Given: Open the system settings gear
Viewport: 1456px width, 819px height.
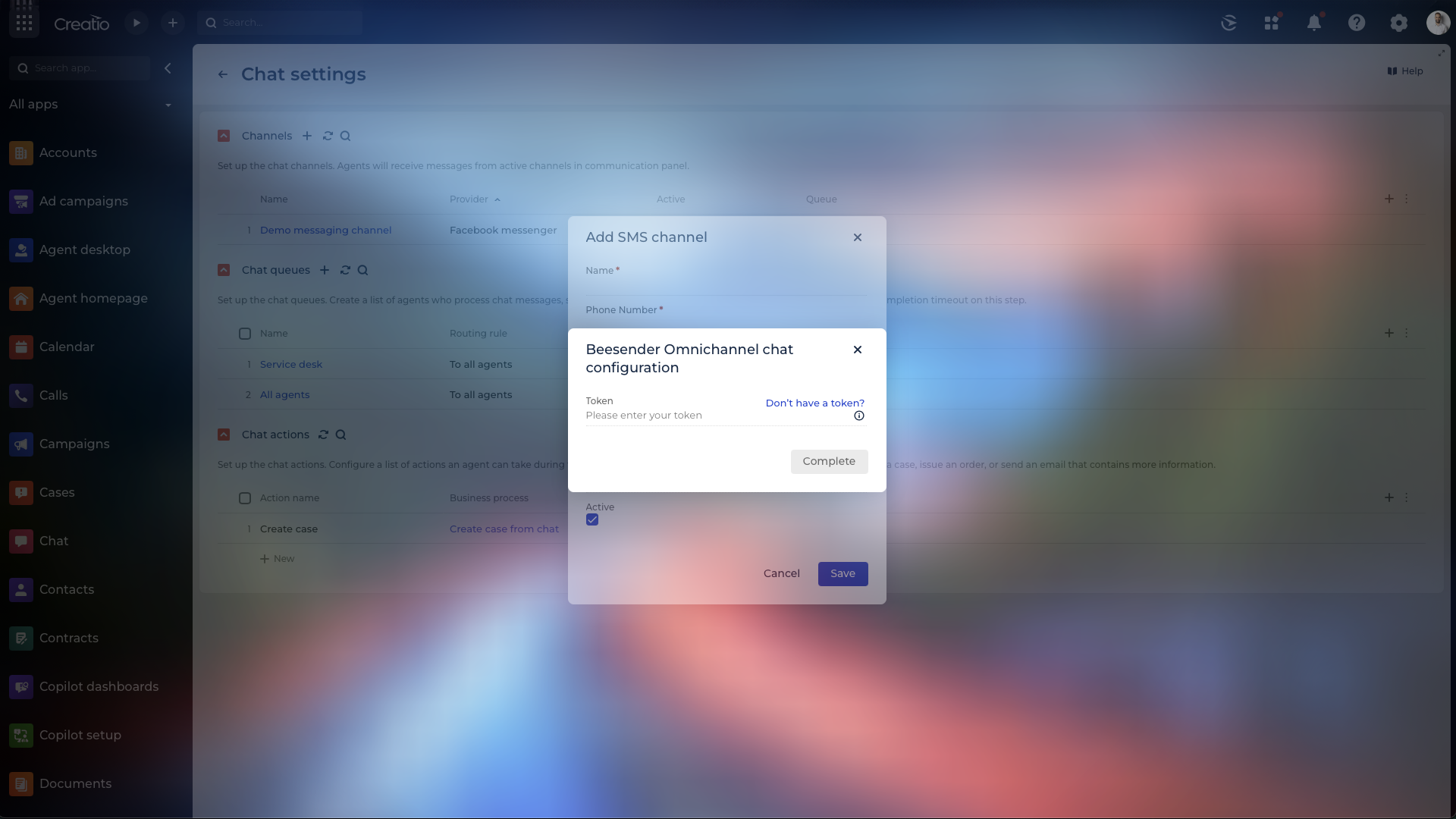Looking at the screenshot, I should point(1398,23).
